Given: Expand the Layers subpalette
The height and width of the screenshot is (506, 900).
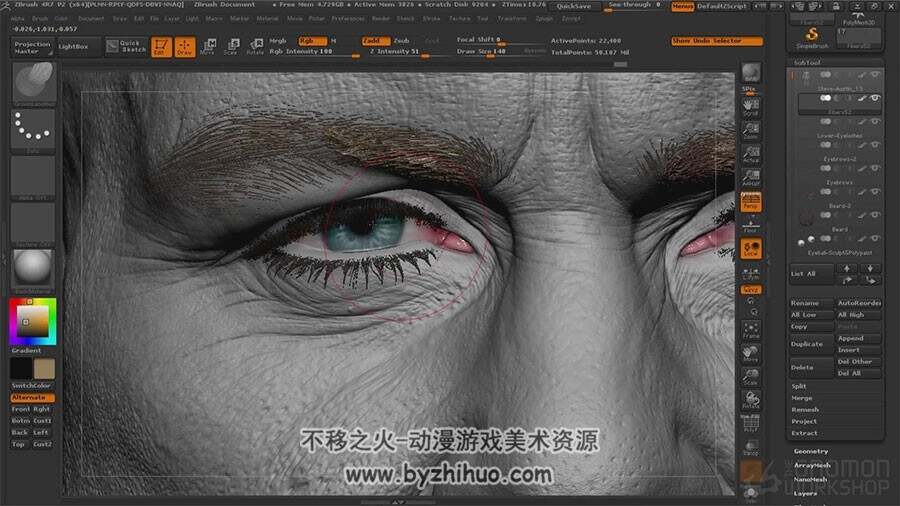Looking at the screenshot, I should pyautogui.click(x=805, y=493).
